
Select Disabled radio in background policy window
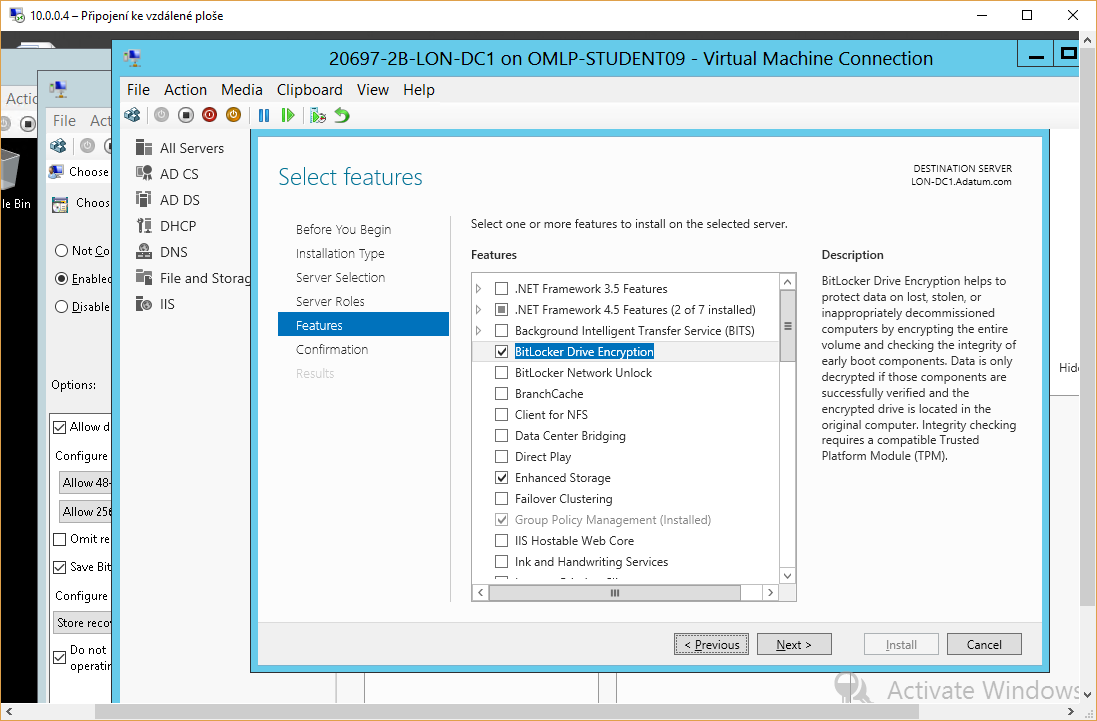tap(62, 306)
